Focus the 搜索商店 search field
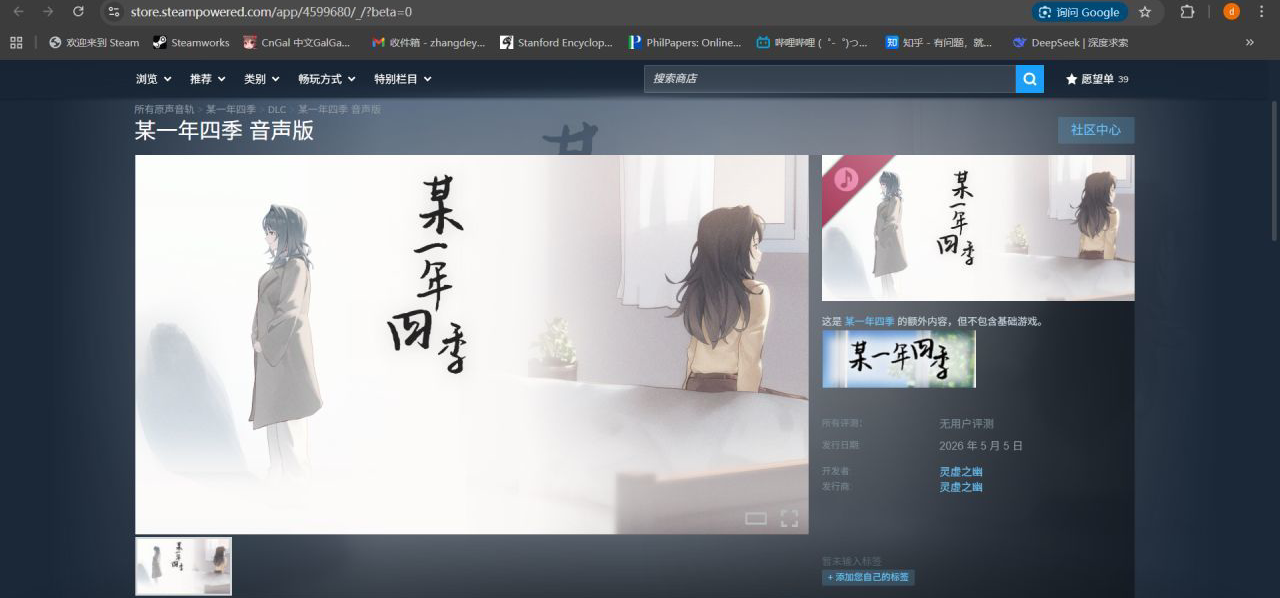Screen dimensions: 1280x598 click(830, 79)
